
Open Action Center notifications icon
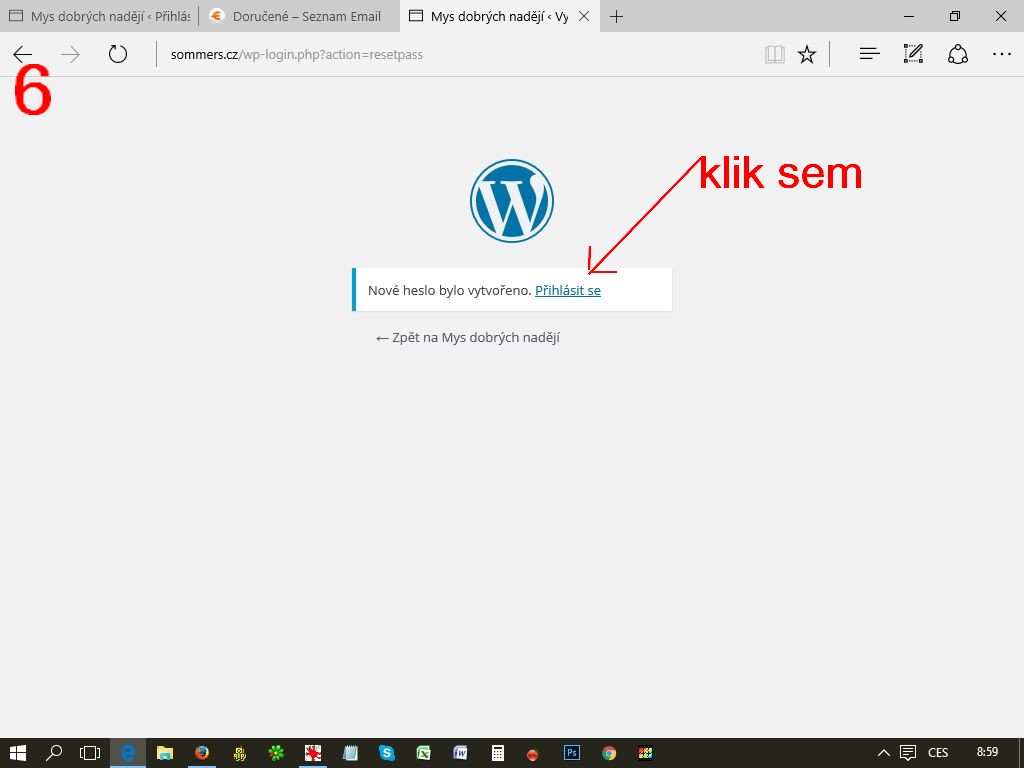click(908, 753)
